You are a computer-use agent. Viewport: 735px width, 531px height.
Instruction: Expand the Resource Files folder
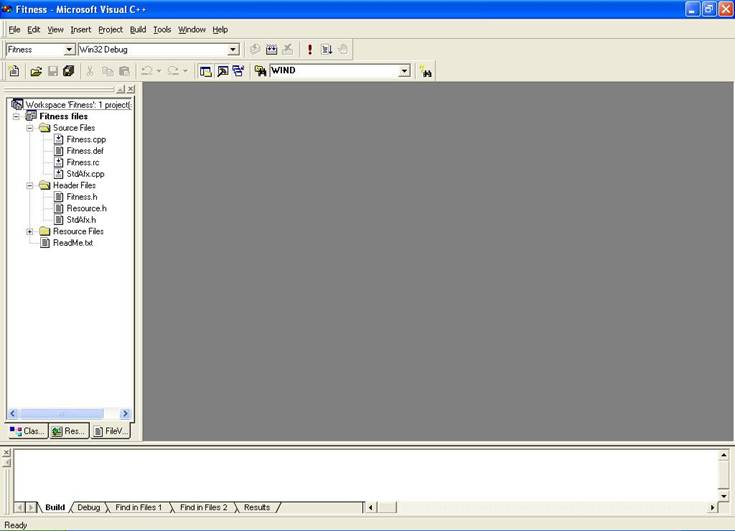[x=30, y=231]
